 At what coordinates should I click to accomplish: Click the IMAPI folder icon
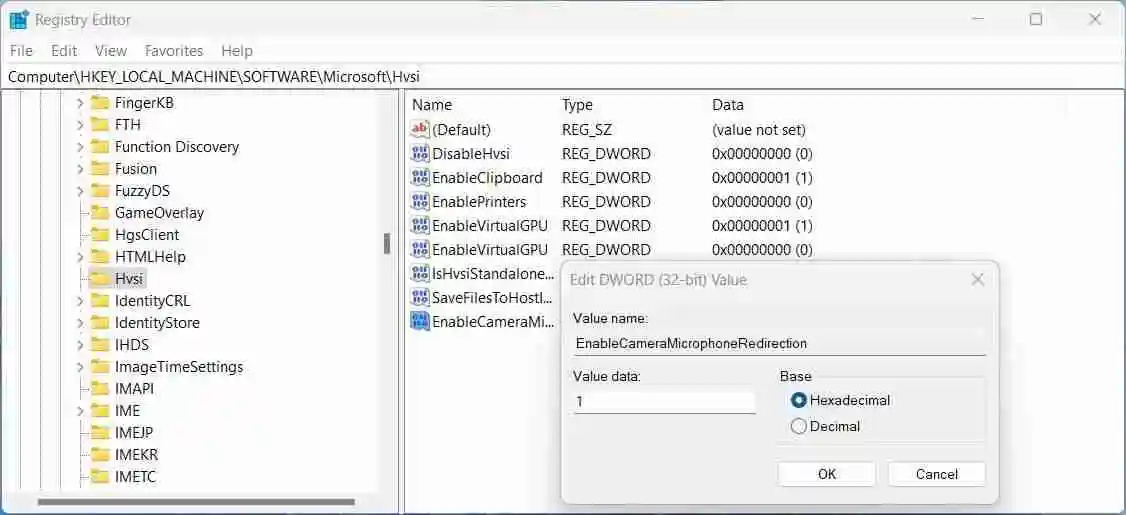[100, 389]
